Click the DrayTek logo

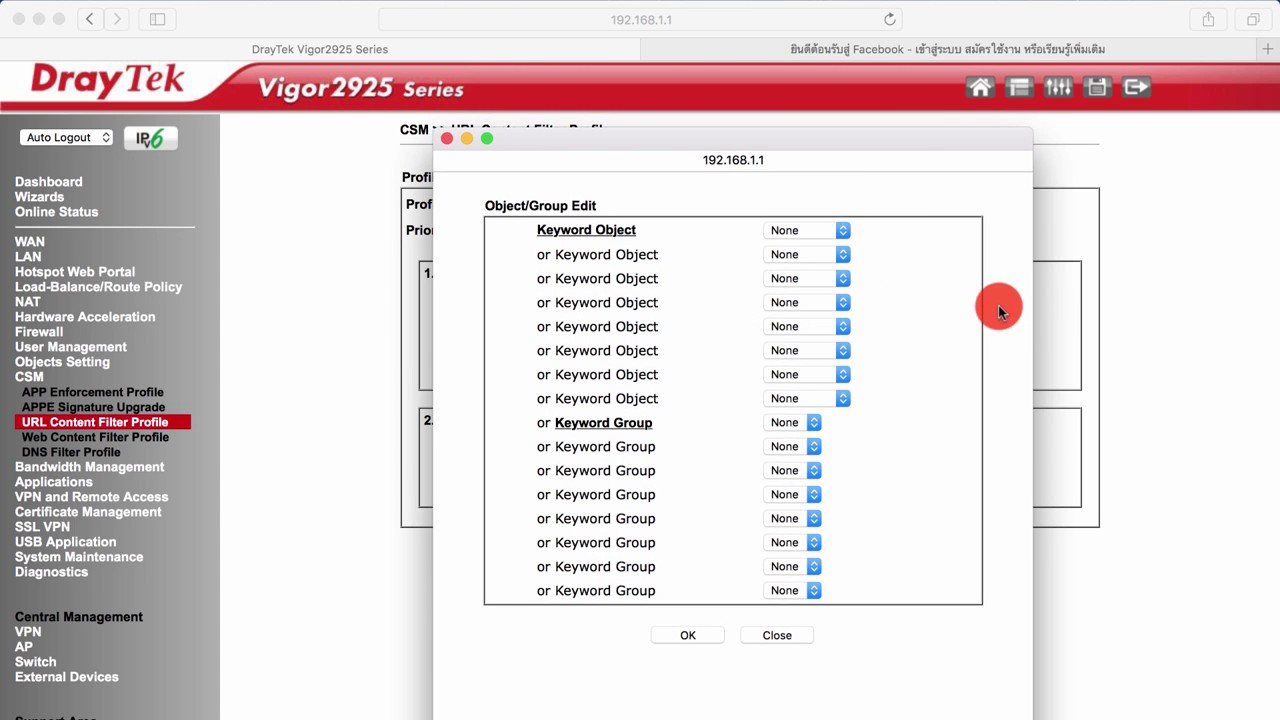pos(108,80)
